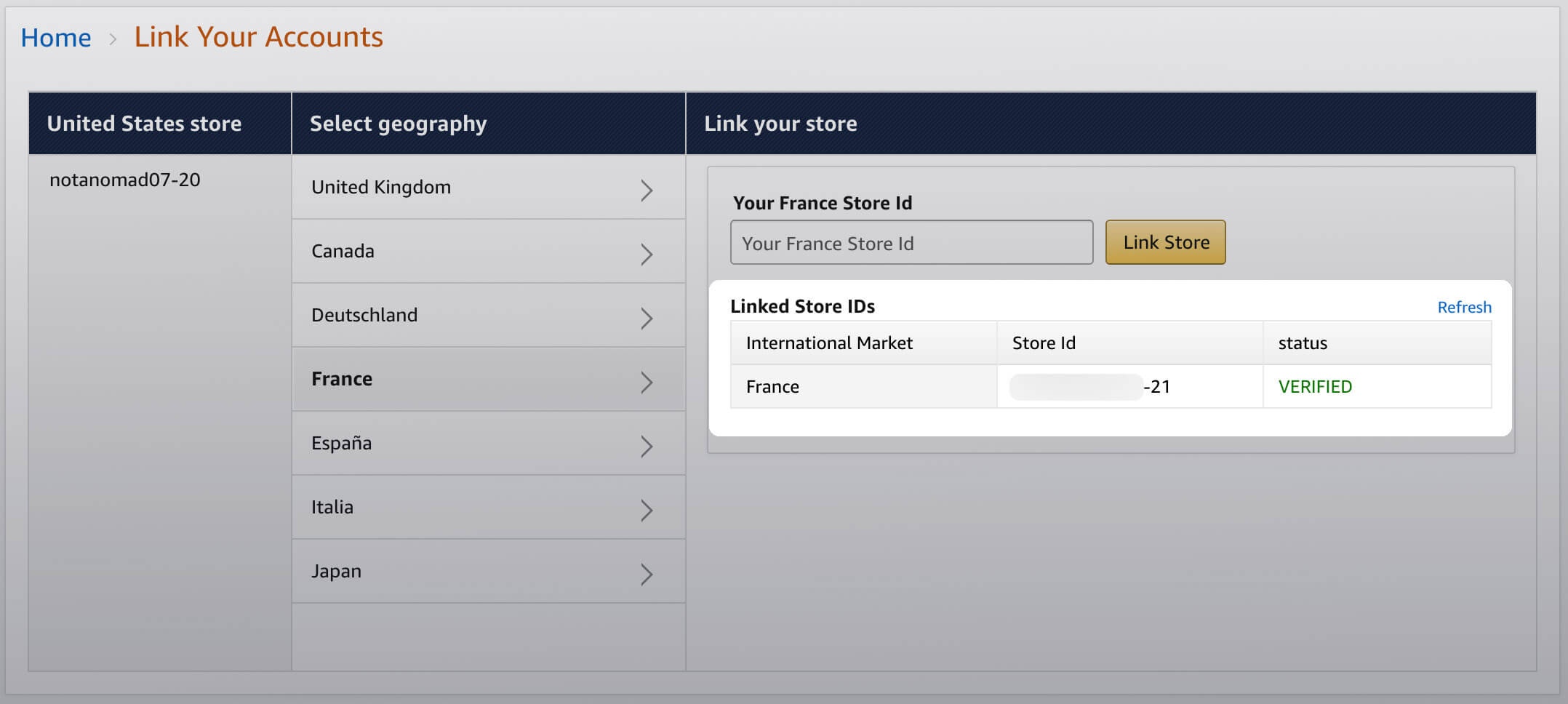The height and width of the screenshot is (704, 1568).
Task: Click the VERIFIED status text
Action: tap(1315, 386)
